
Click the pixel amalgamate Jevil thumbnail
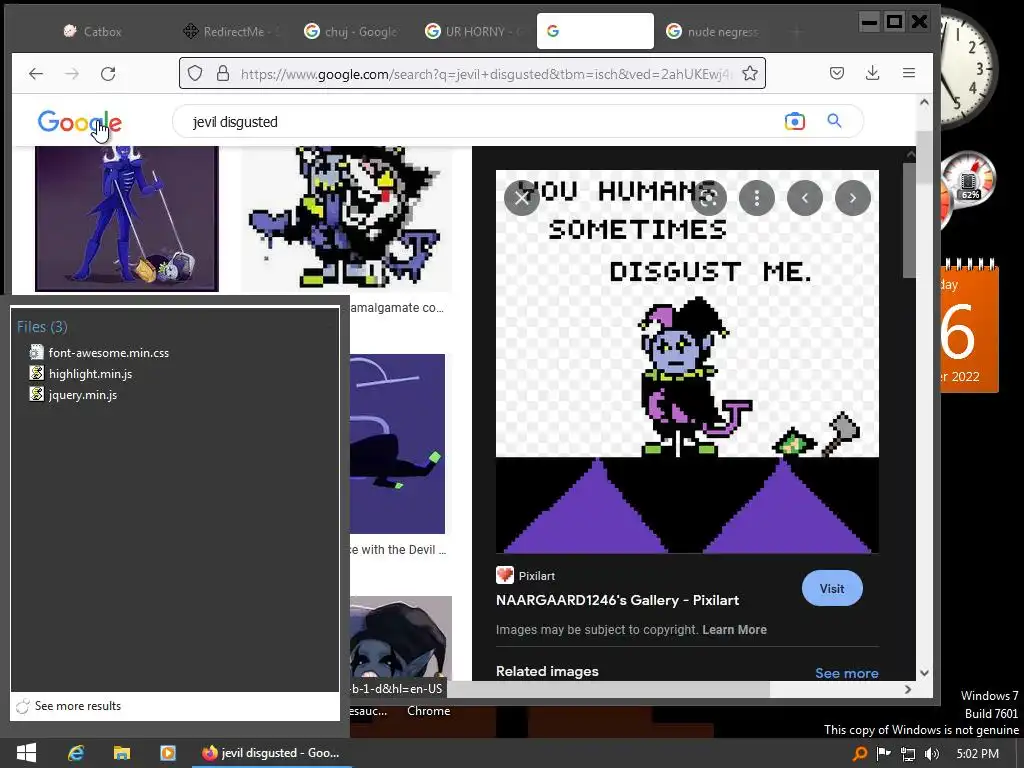346,219
